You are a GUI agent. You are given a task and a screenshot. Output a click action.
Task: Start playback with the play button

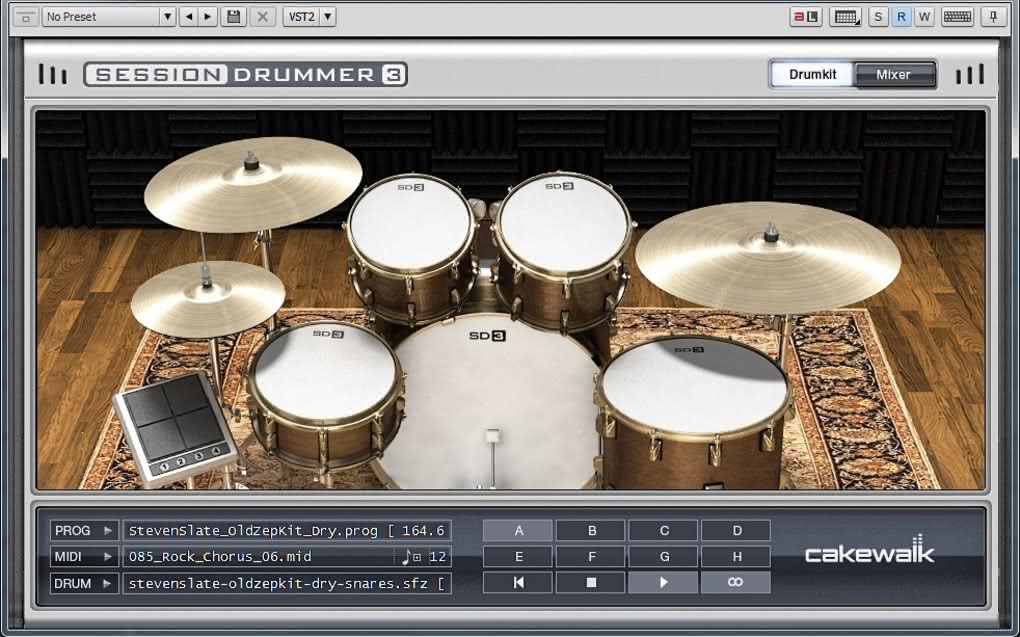[x=663, y=582]
